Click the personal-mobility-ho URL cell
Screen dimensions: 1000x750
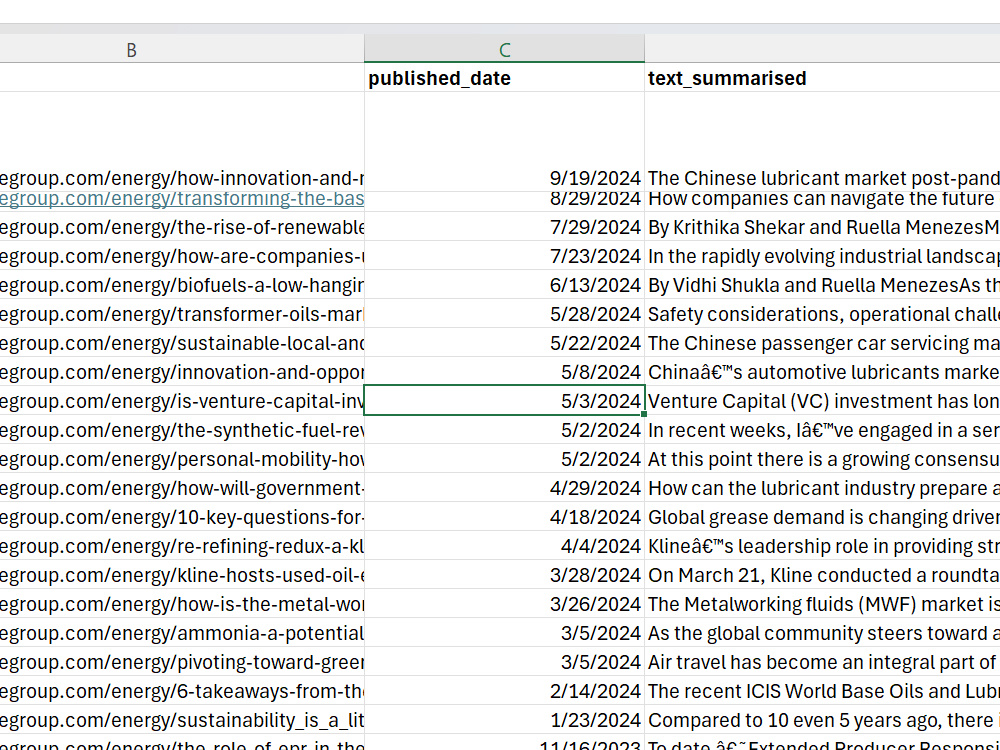tap(182, 459)
